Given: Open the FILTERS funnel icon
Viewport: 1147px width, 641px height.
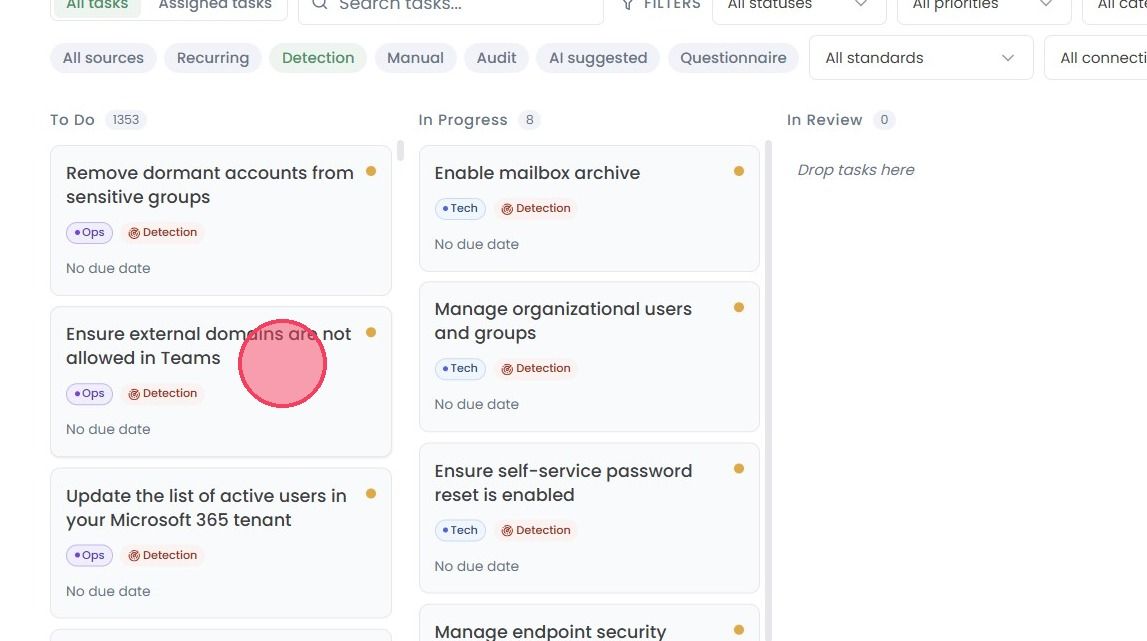Looking at the screenshot, I should click(x=628, y=5).
